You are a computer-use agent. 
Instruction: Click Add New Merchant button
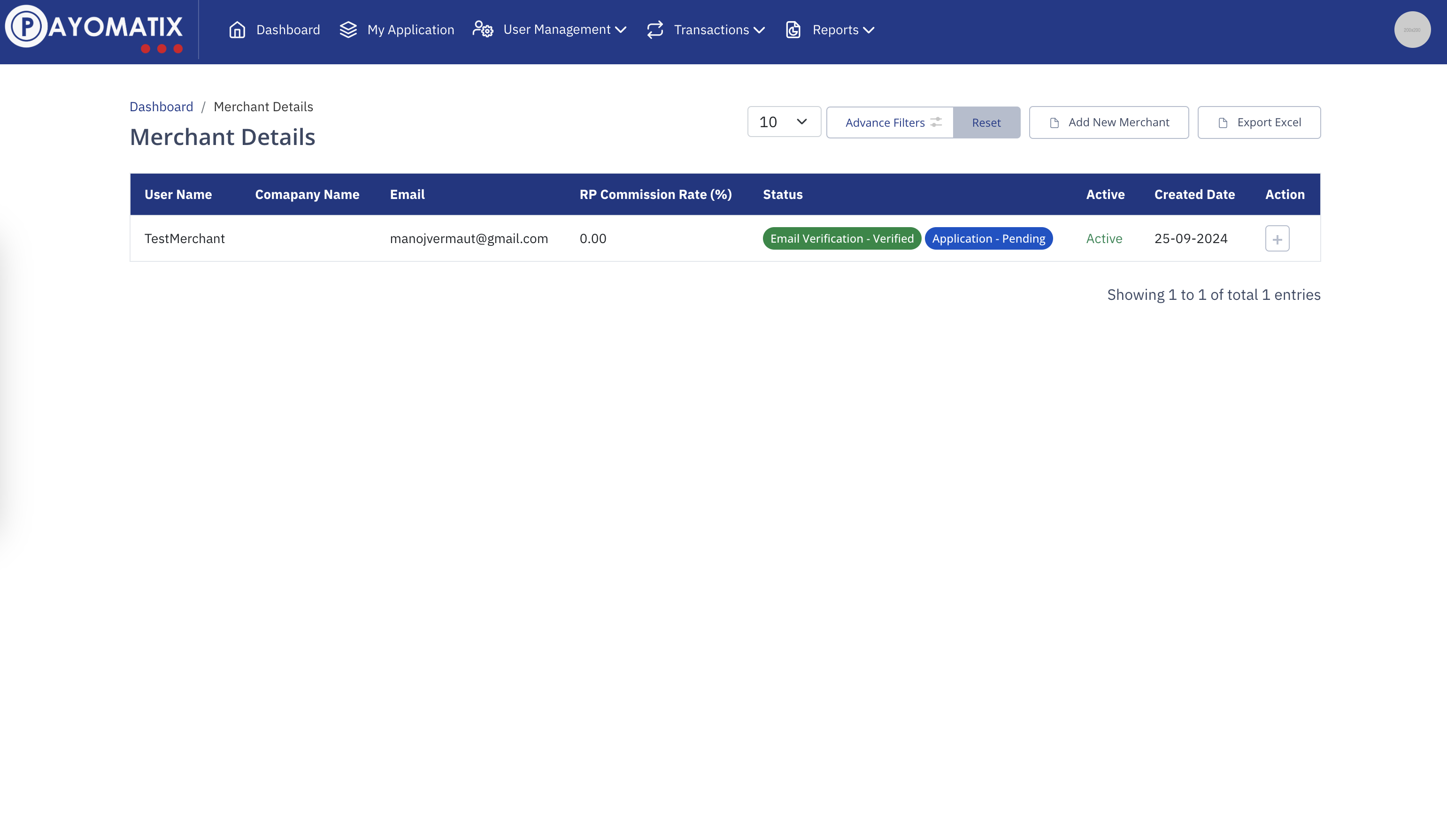(1108, 122)
